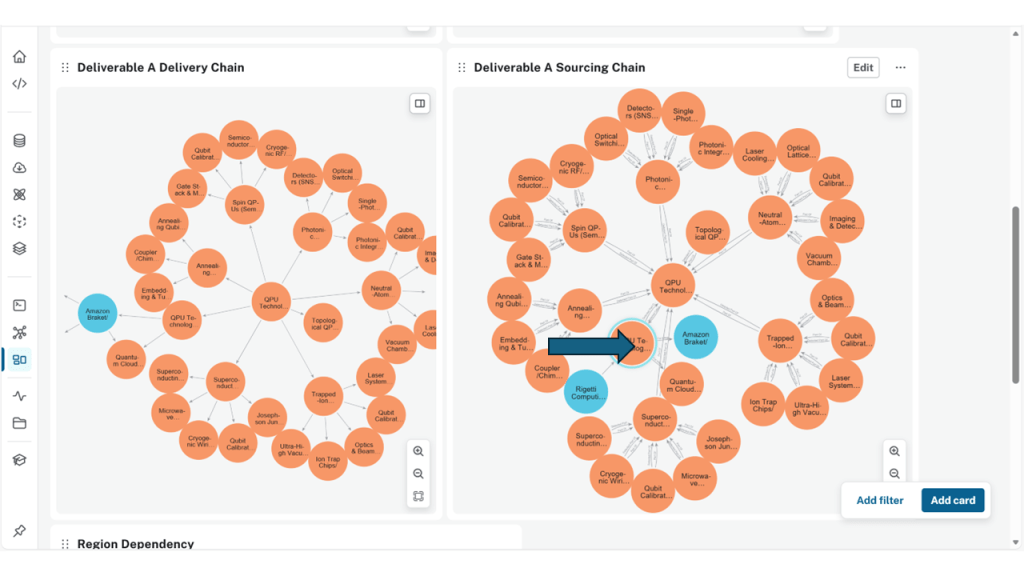Select the stacked layers icon in sidebar
Image resolution: width=1024 pixels, height=576 pixels.
[x=19, y=249]
